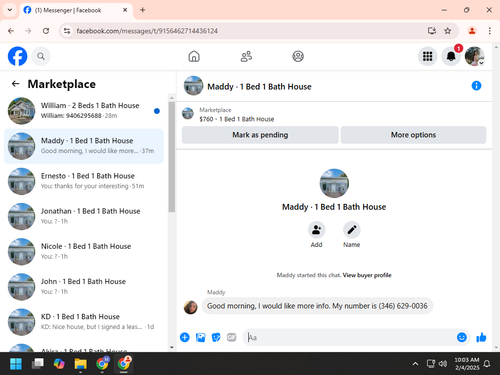Send a thumbs-up like

[481, 337]
